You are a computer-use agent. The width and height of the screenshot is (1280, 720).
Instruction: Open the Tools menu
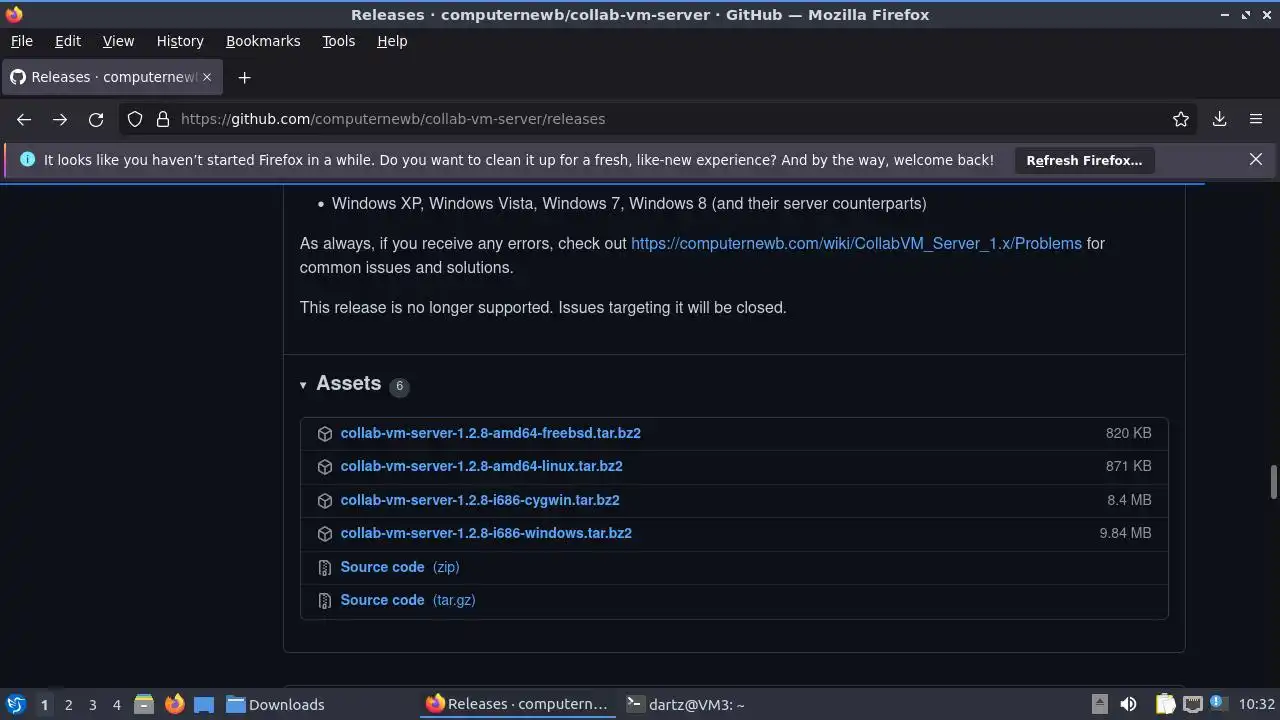point(338,41)
